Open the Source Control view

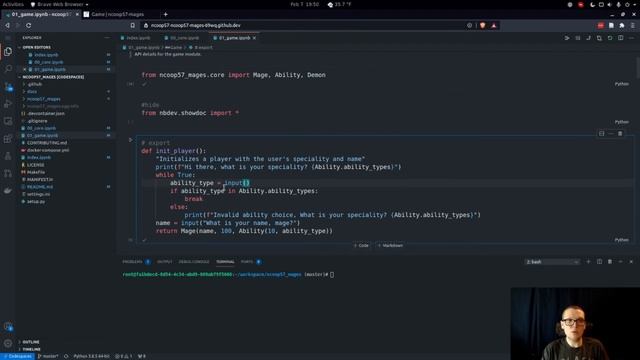click(8, 86)
